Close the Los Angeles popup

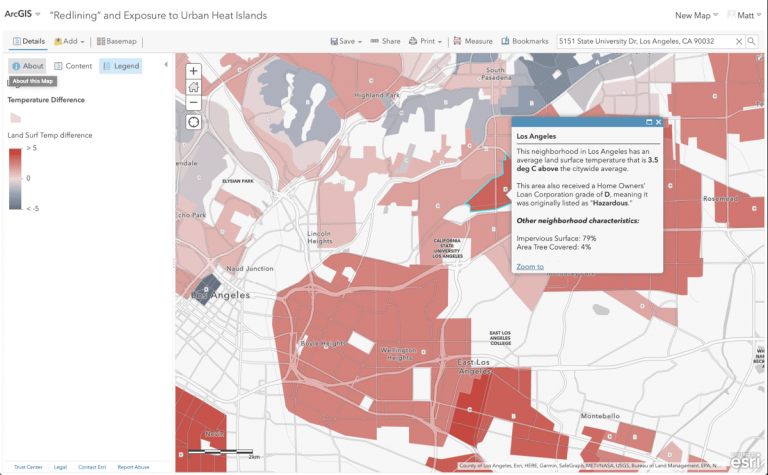tap(658, 122)
